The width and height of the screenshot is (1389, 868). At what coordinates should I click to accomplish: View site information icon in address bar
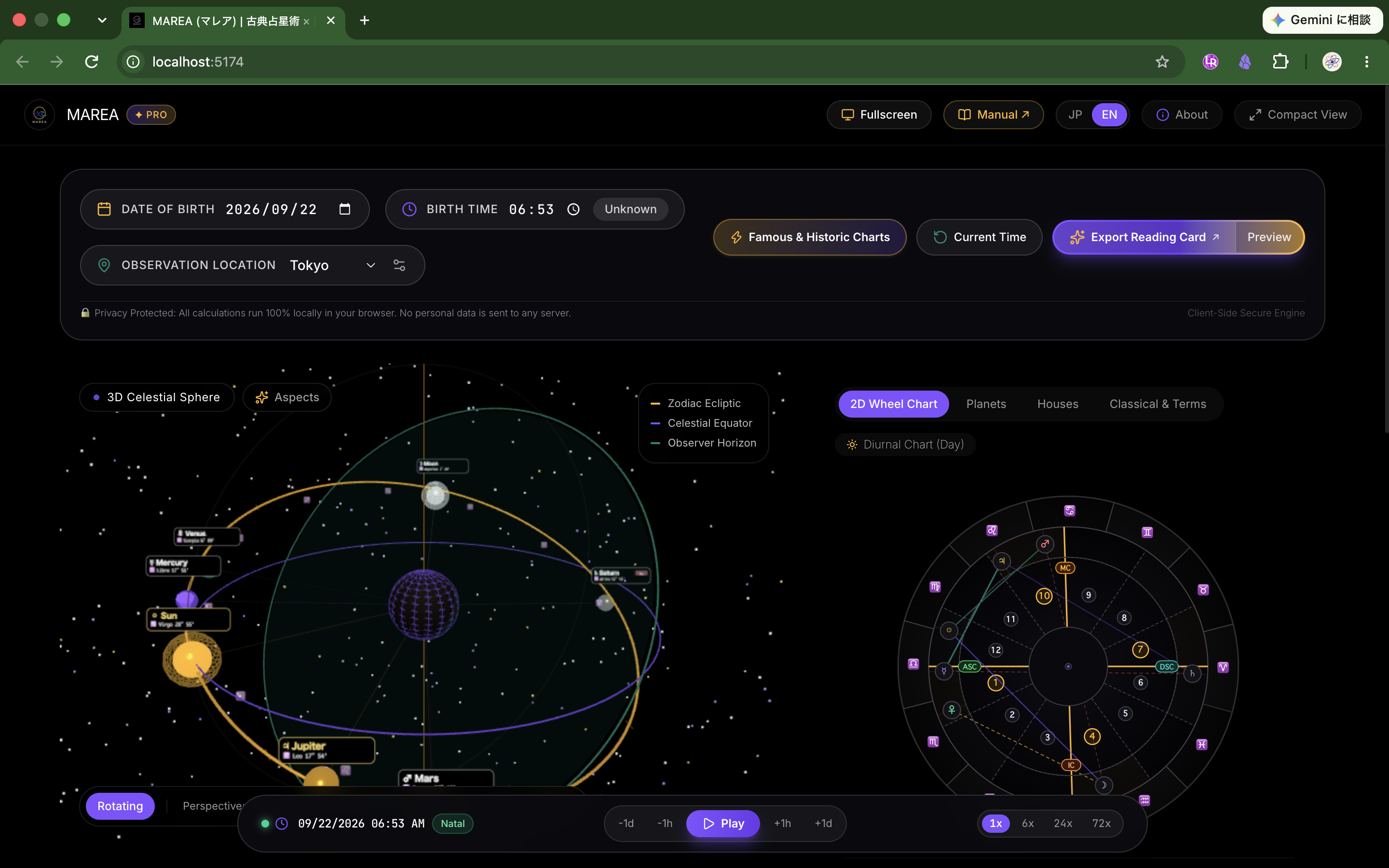tap(133, 61)
